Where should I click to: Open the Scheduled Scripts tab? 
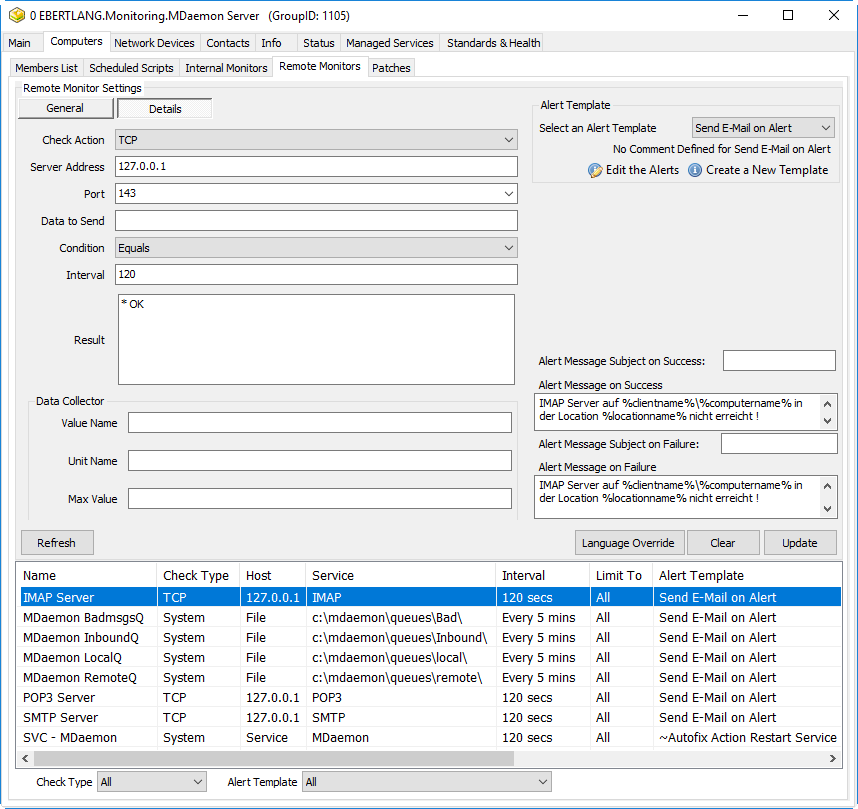click(131, 68)
